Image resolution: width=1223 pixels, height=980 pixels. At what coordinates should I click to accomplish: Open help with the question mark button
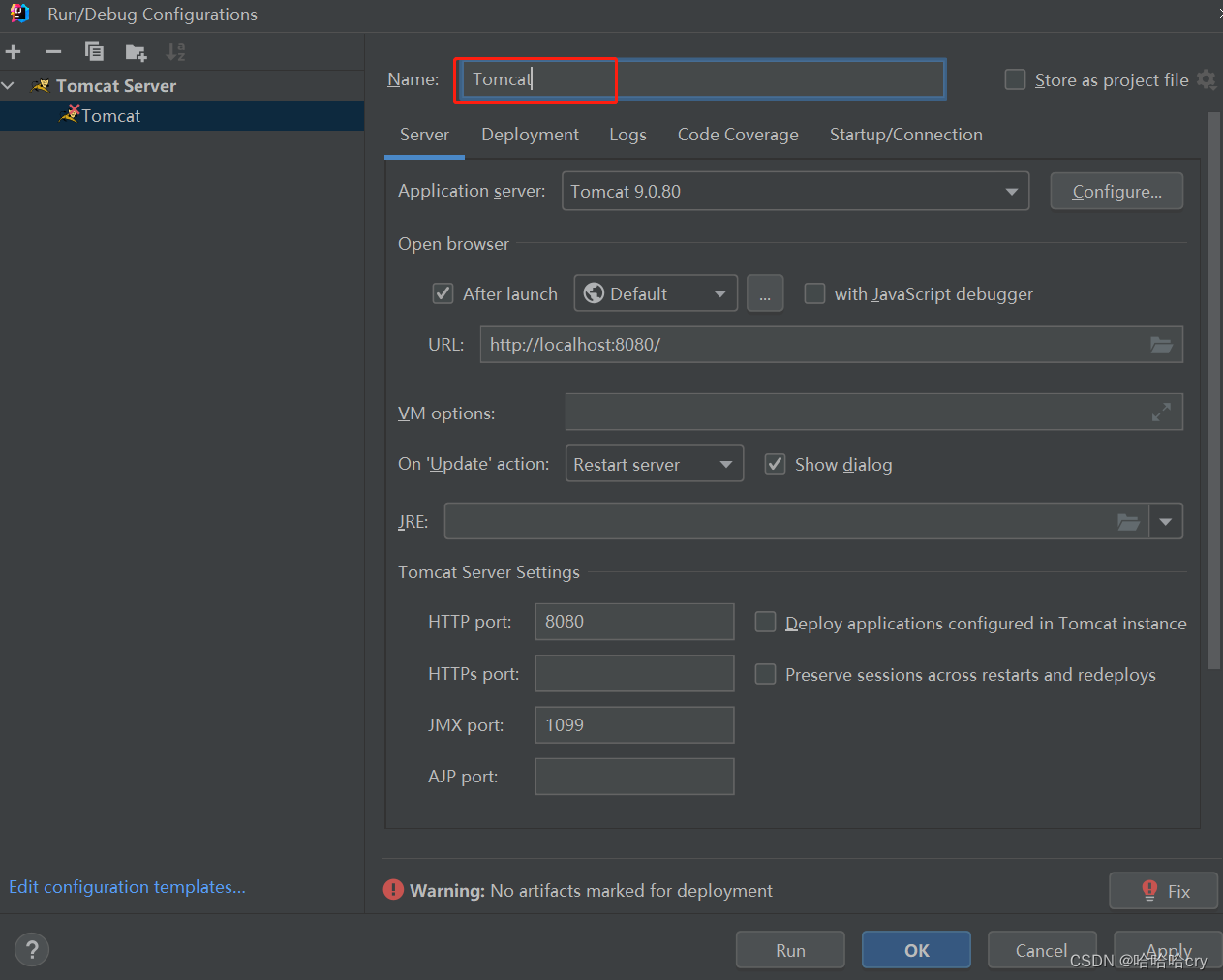[x=32, y=949]
